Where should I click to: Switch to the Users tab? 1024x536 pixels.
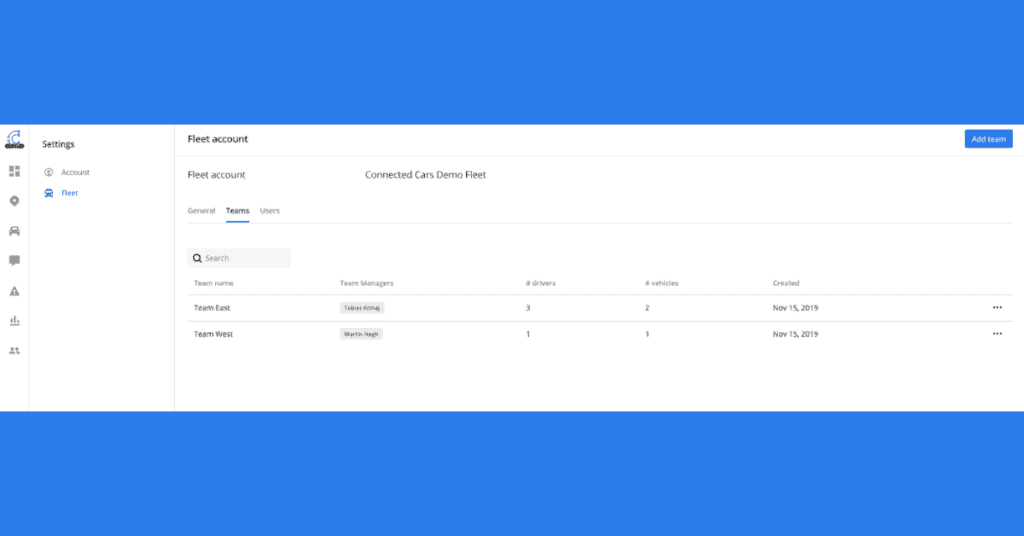point(270,211)
